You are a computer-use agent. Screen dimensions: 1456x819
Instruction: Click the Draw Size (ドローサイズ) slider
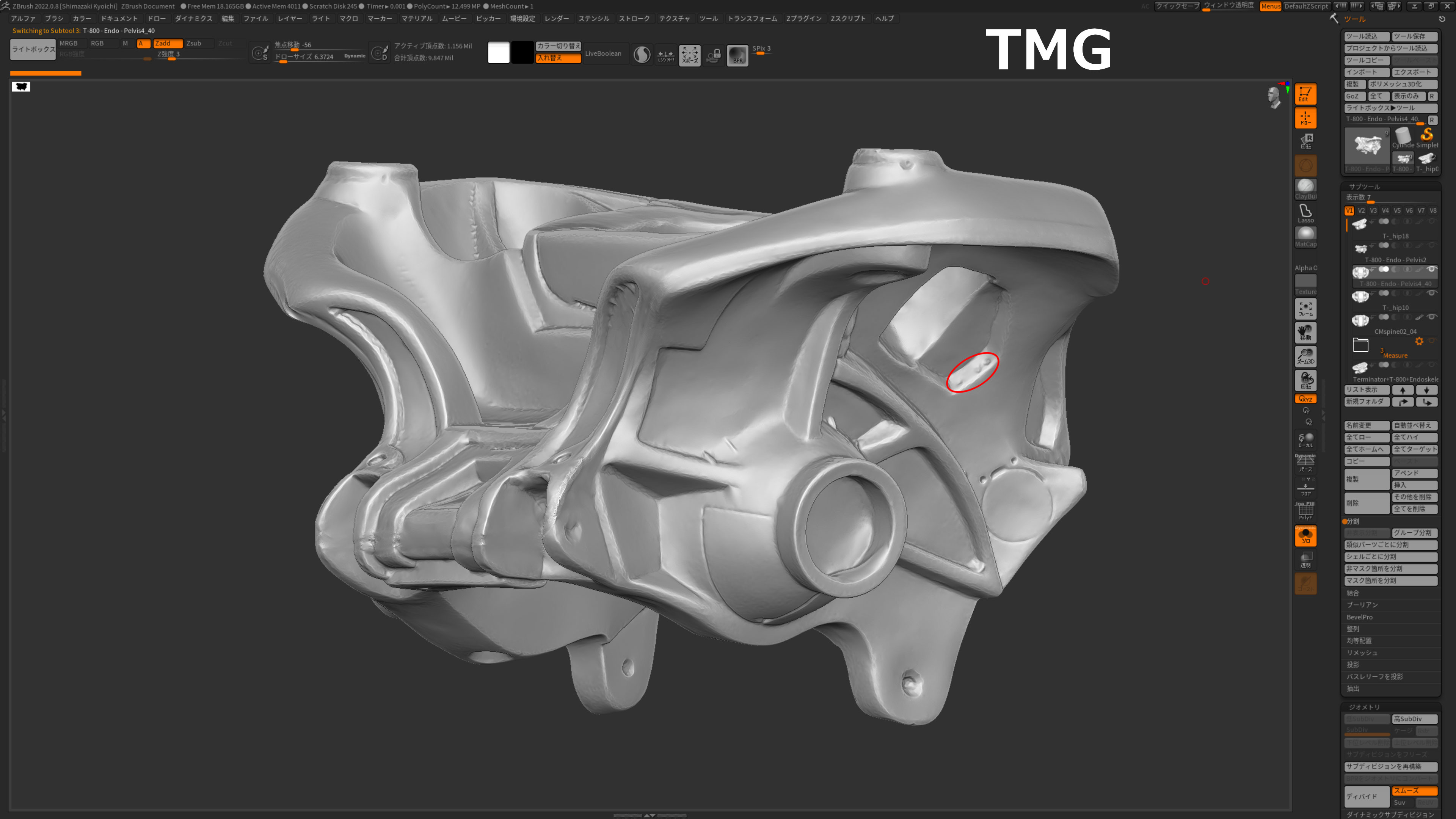320,57
